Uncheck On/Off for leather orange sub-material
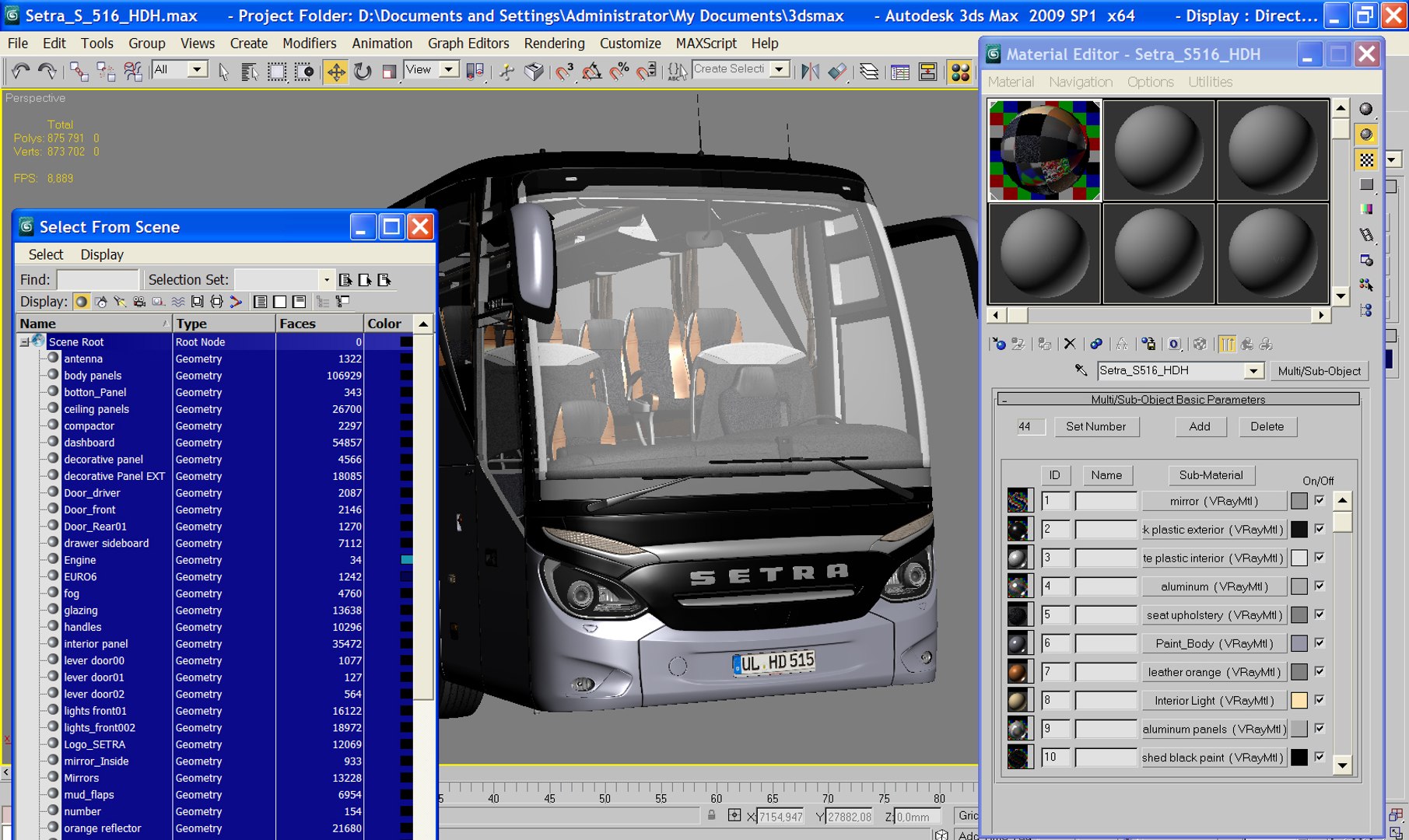The width and height of the screenshot is (1409, 840). pyautogui.click(x=1320, y=671)
